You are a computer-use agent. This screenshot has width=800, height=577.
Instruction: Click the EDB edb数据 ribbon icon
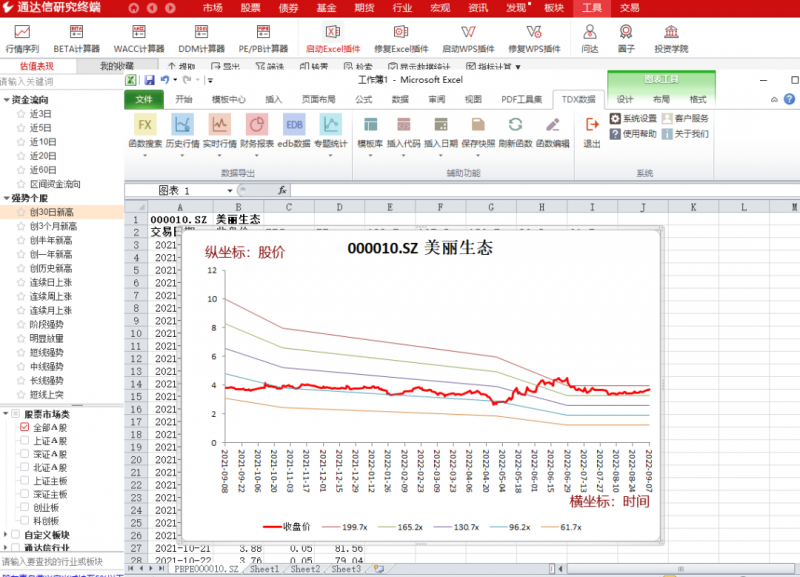(x=294, y=124)
